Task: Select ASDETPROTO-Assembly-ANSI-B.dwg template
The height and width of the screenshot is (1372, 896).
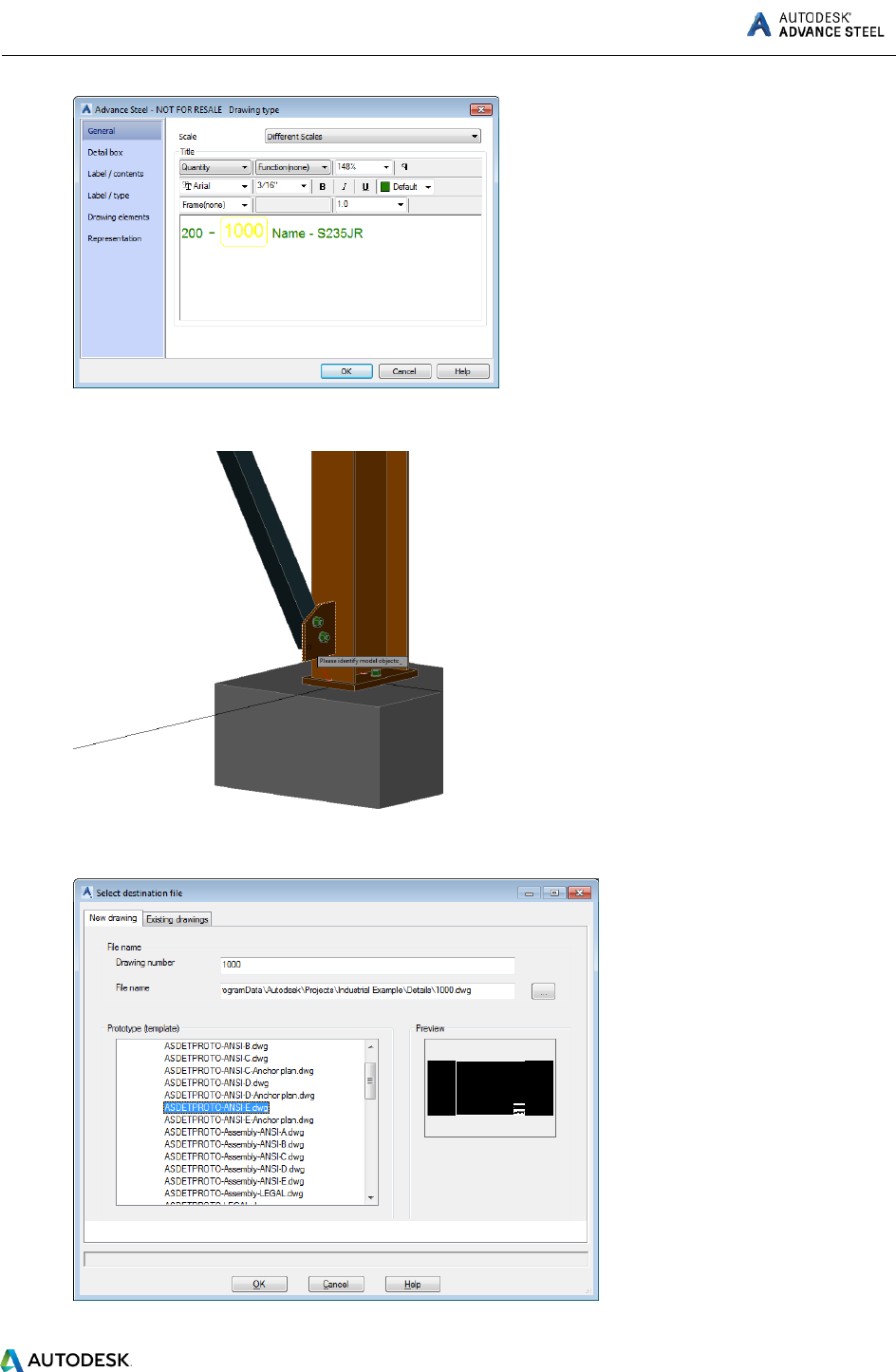Action: tap(234, 1145)
